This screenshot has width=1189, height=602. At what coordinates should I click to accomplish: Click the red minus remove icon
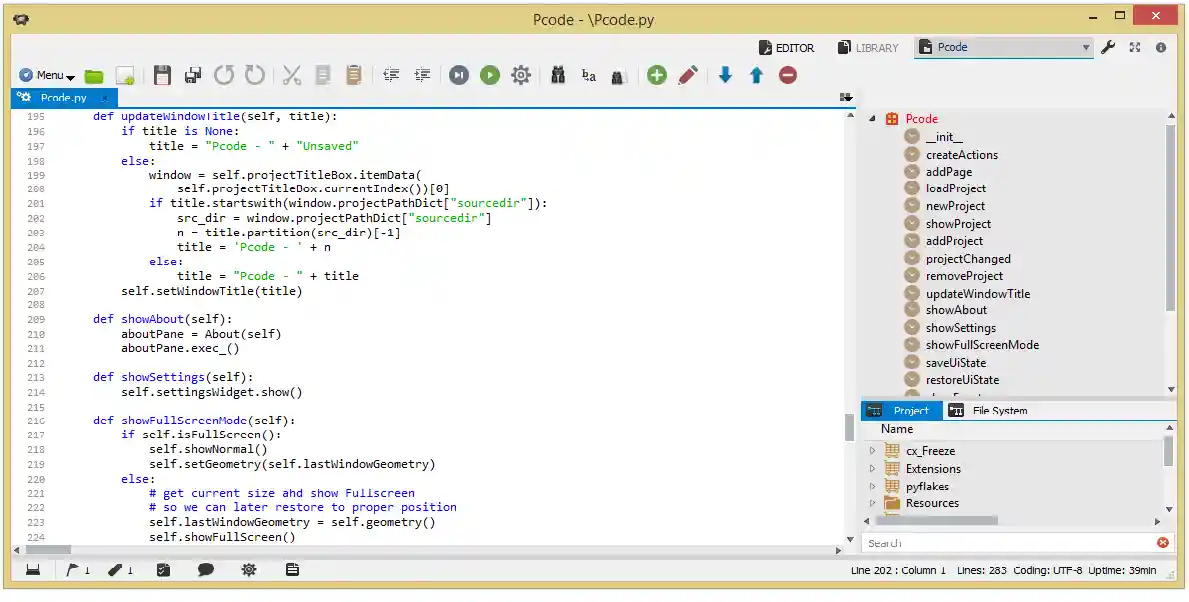788,75
